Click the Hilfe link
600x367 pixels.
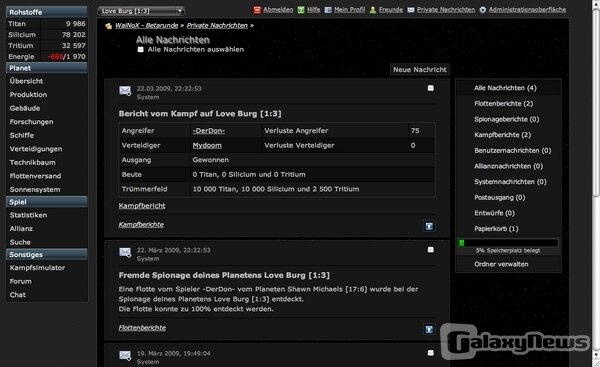click(313, 10)
